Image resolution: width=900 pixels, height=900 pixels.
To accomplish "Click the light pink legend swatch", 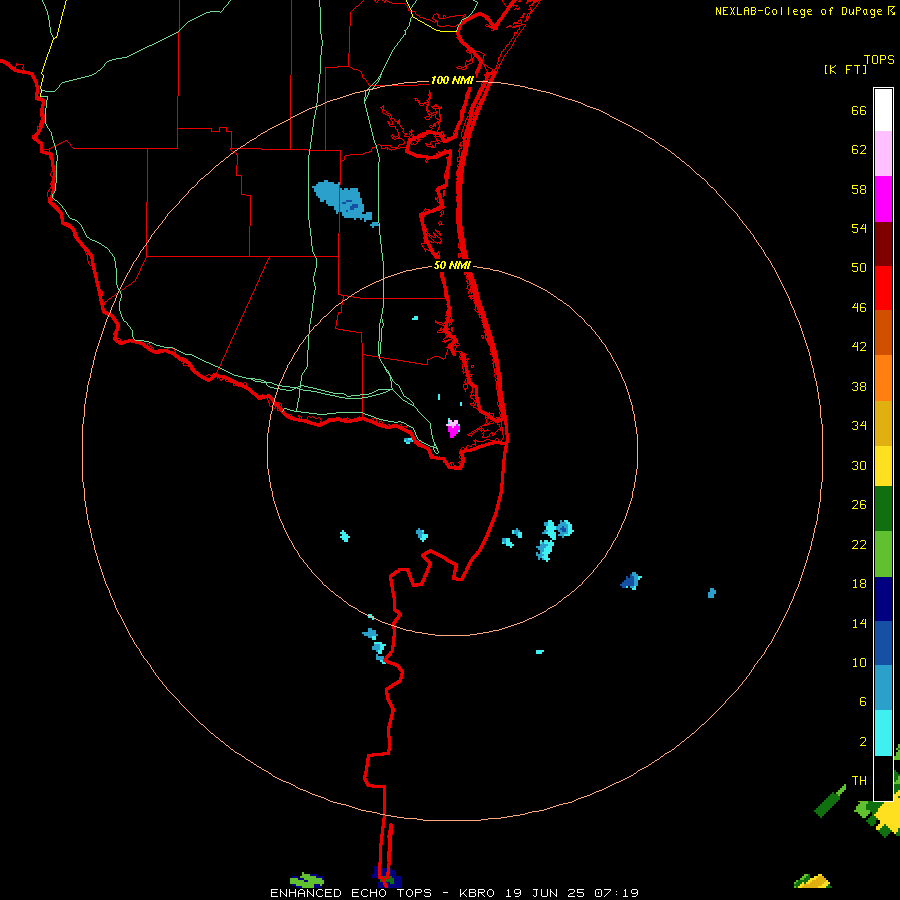I will [883, 154].
